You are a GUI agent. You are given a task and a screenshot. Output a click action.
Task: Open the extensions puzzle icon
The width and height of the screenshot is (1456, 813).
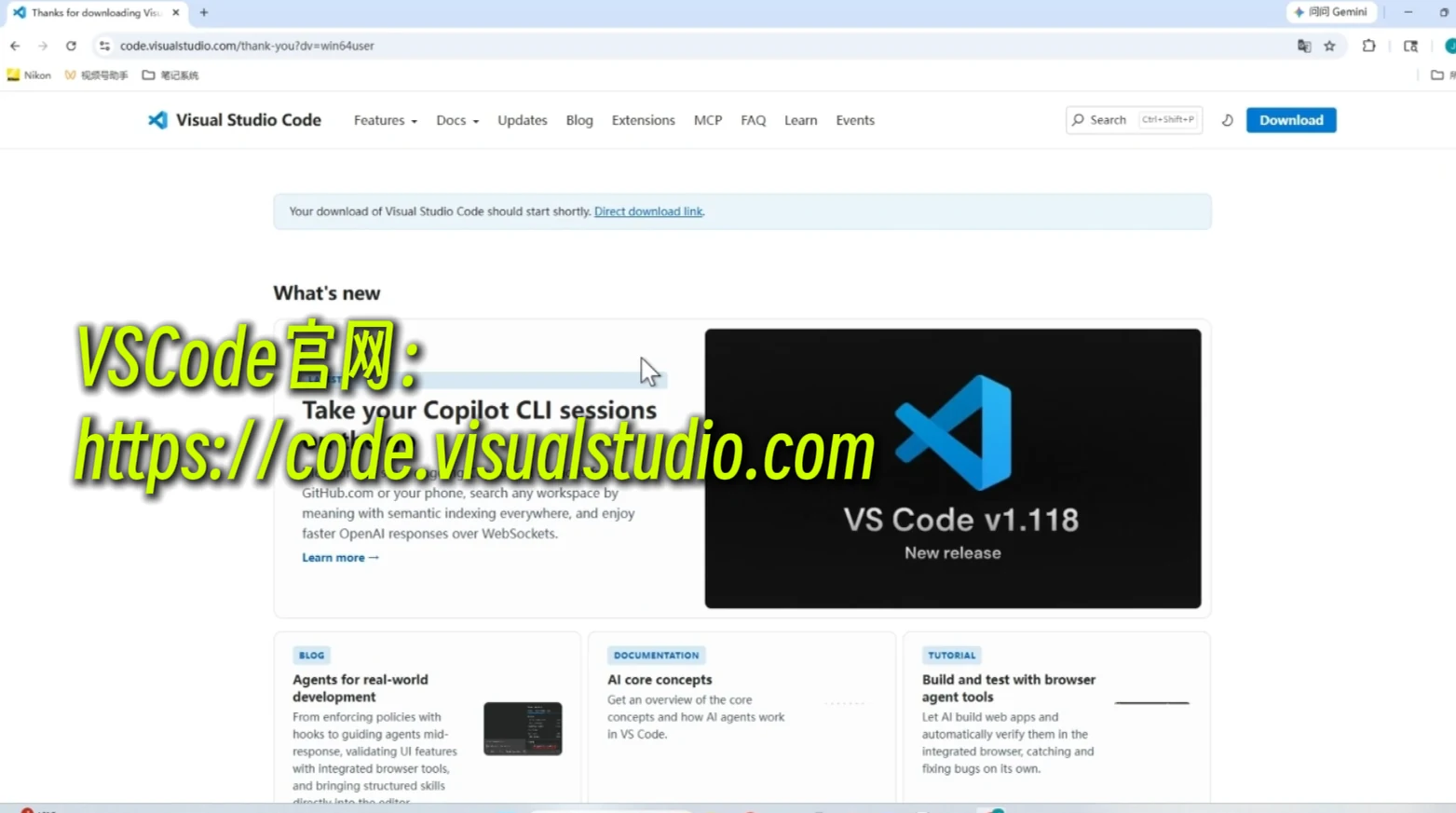tap(1368, 46)
